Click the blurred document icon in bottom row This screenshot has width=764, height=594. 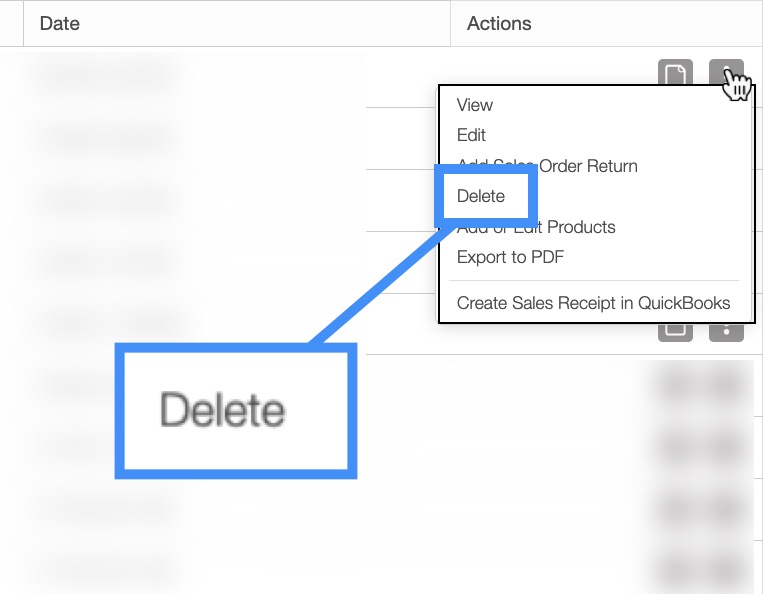click(677, 568)
